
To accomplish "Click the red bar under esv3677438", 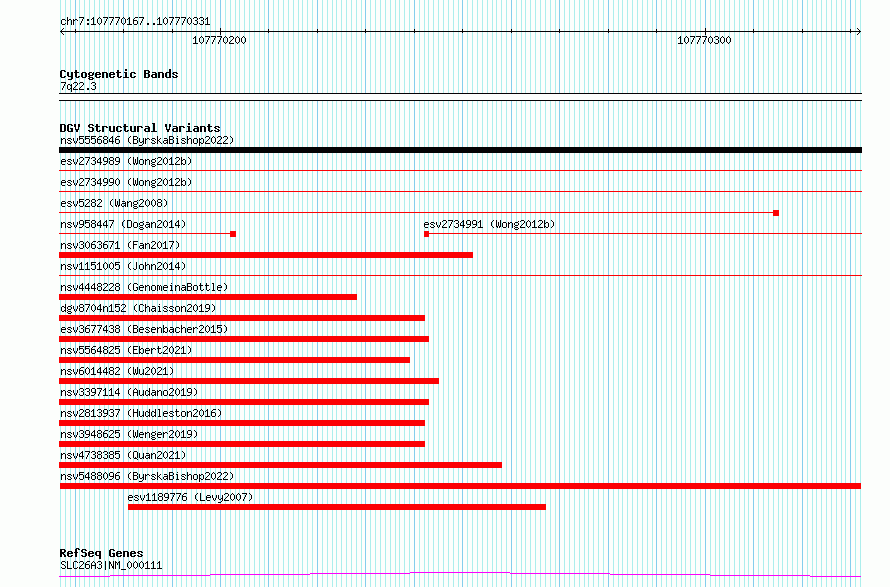I will pyautogui.click(x=244, y=339).
